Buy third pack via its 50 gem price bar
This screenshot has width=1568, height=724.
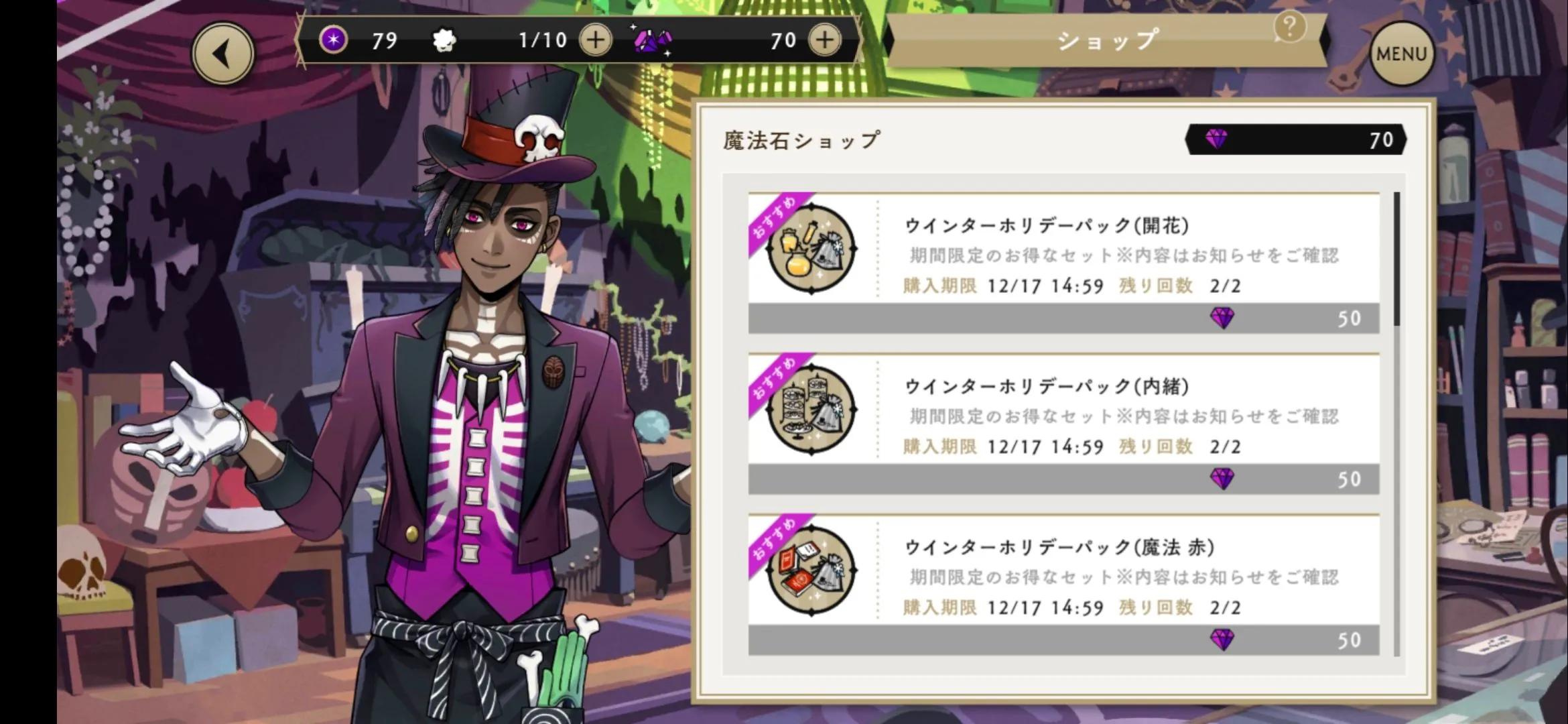pyautogui.click(x=1064, y=640)
